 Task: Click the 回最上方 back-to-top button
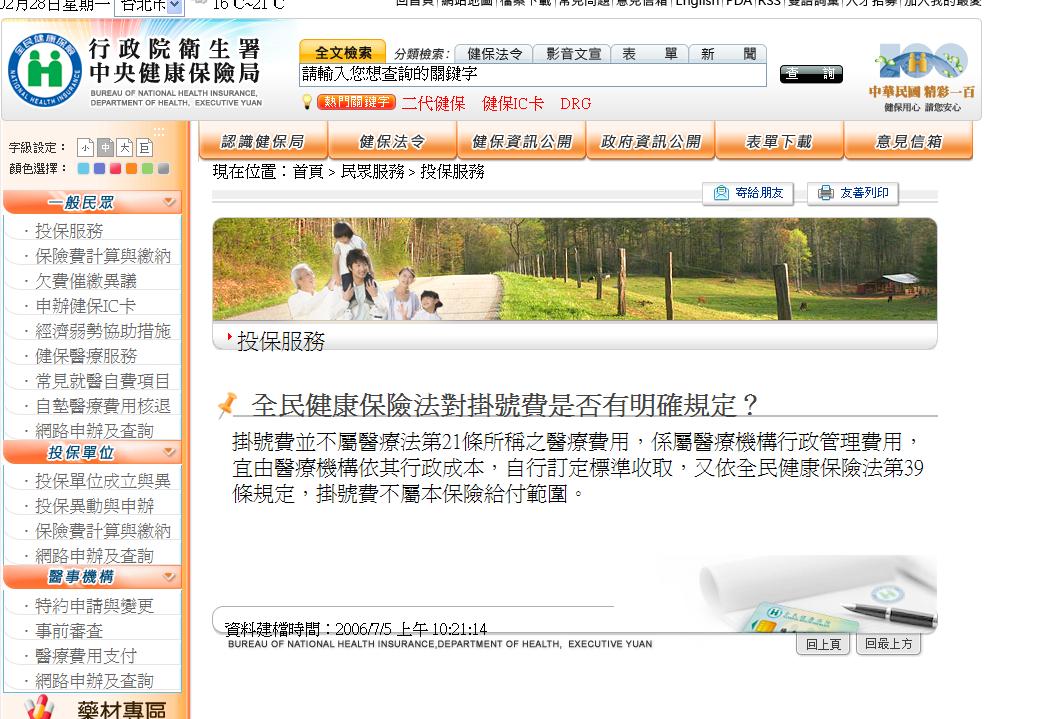pyautogui.click(x=889, y=644)
